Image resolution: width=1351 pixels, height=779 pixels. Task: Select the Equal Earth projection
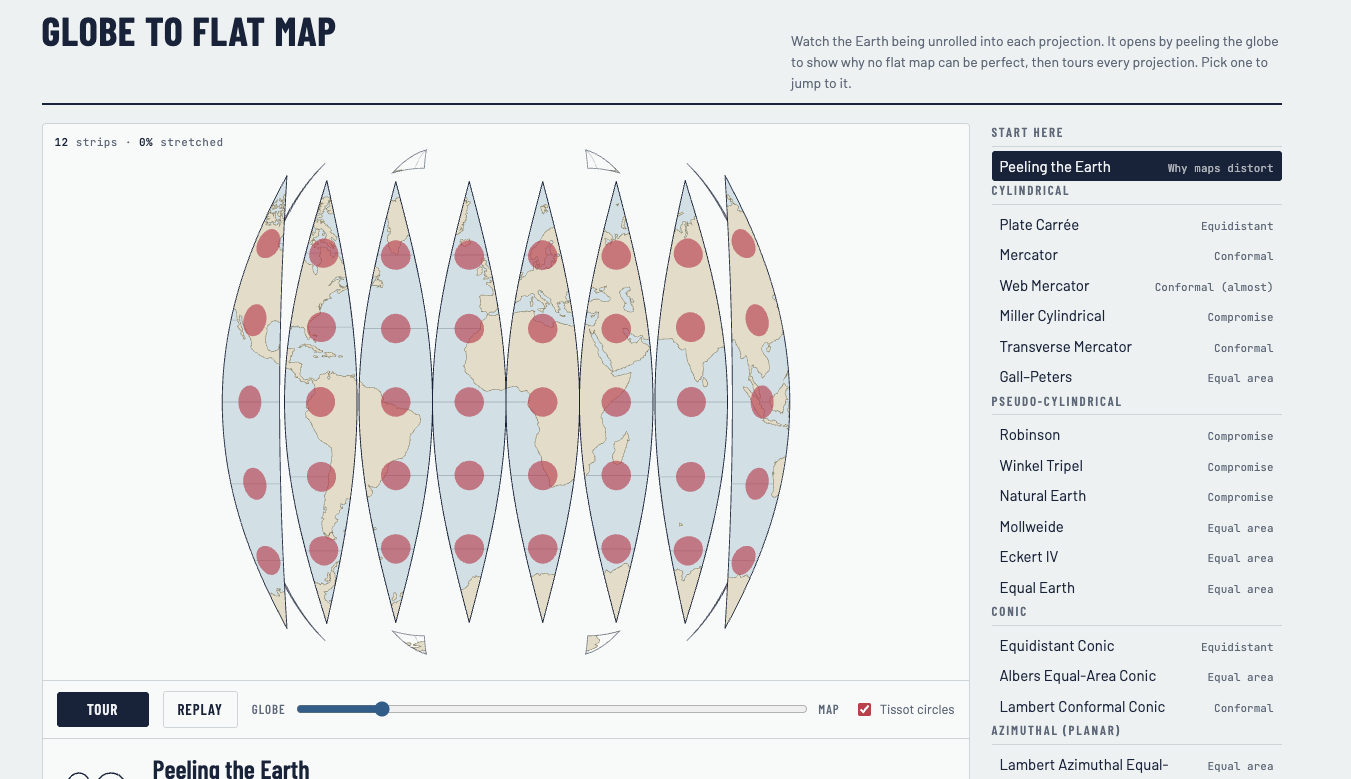click(x=1136, y=588)
